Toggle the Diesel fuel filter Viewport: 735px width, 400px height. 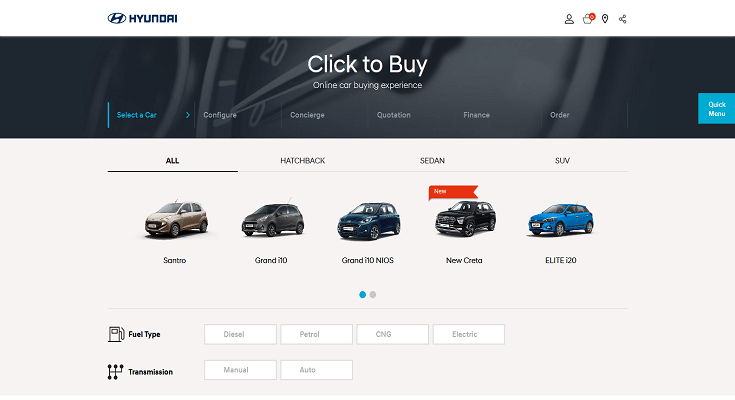click(x=240, y=334)
